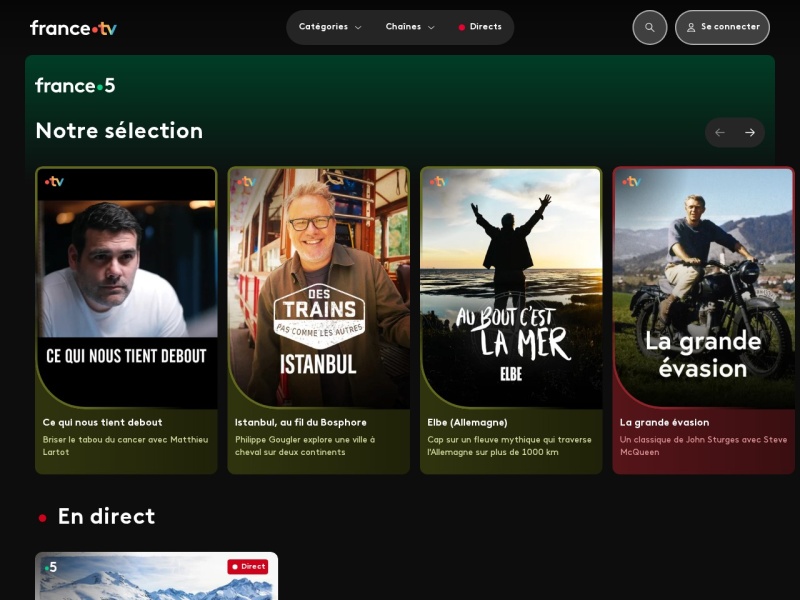Viewport: 800px width, 600px height.
Task: Click the user icon in Se connecter
Action: point(691,28)
